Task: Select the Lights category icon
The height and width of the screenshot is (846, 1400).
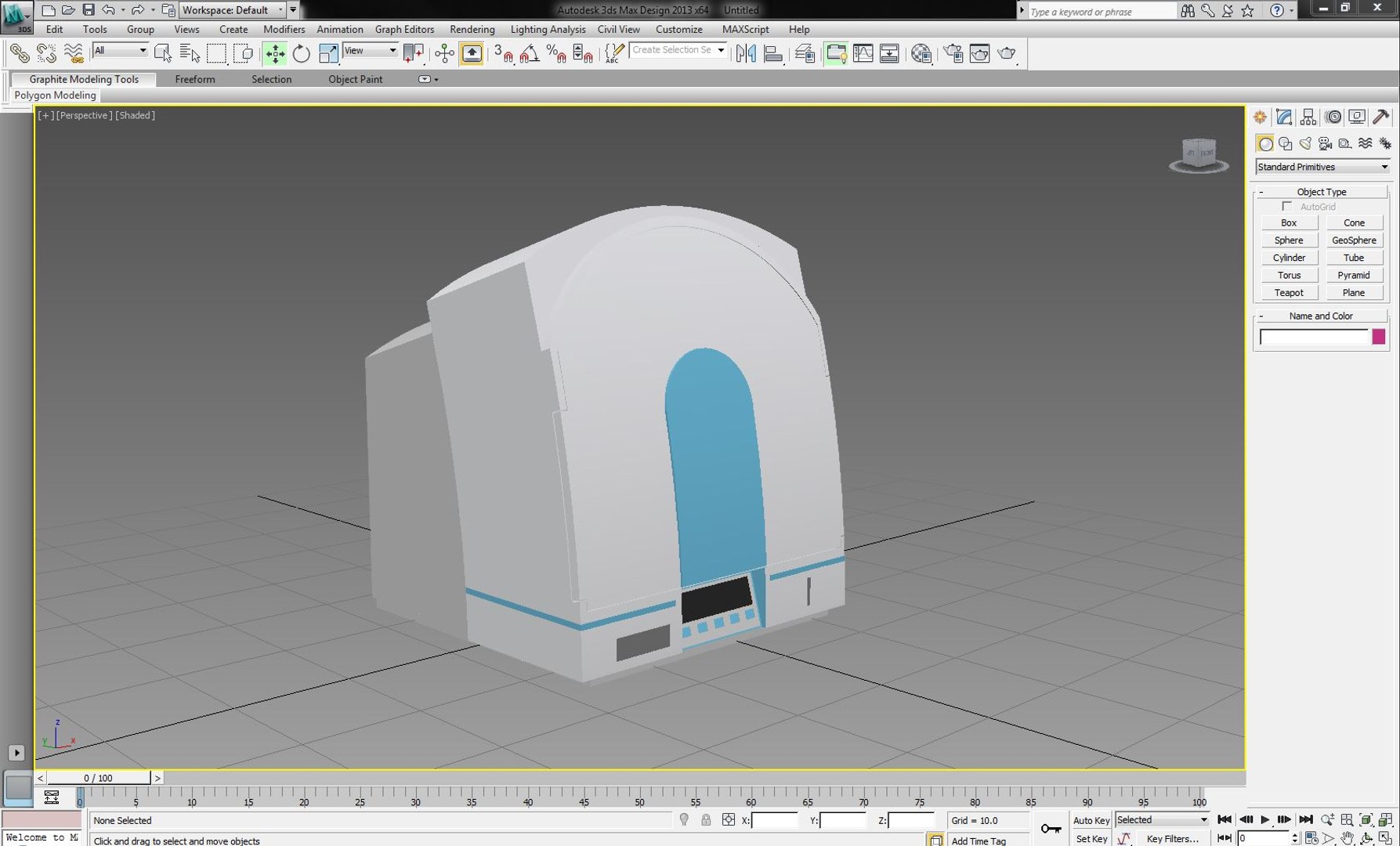Action: (1305, 143)
